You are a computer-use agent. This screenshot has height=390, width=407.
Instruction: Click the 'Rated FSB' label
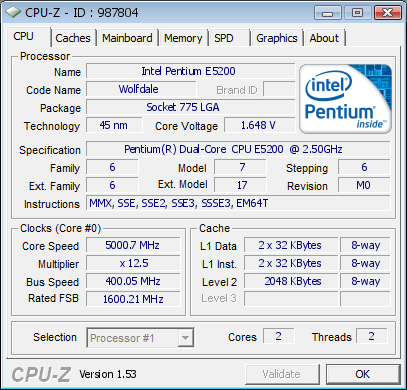coord(53,298)
